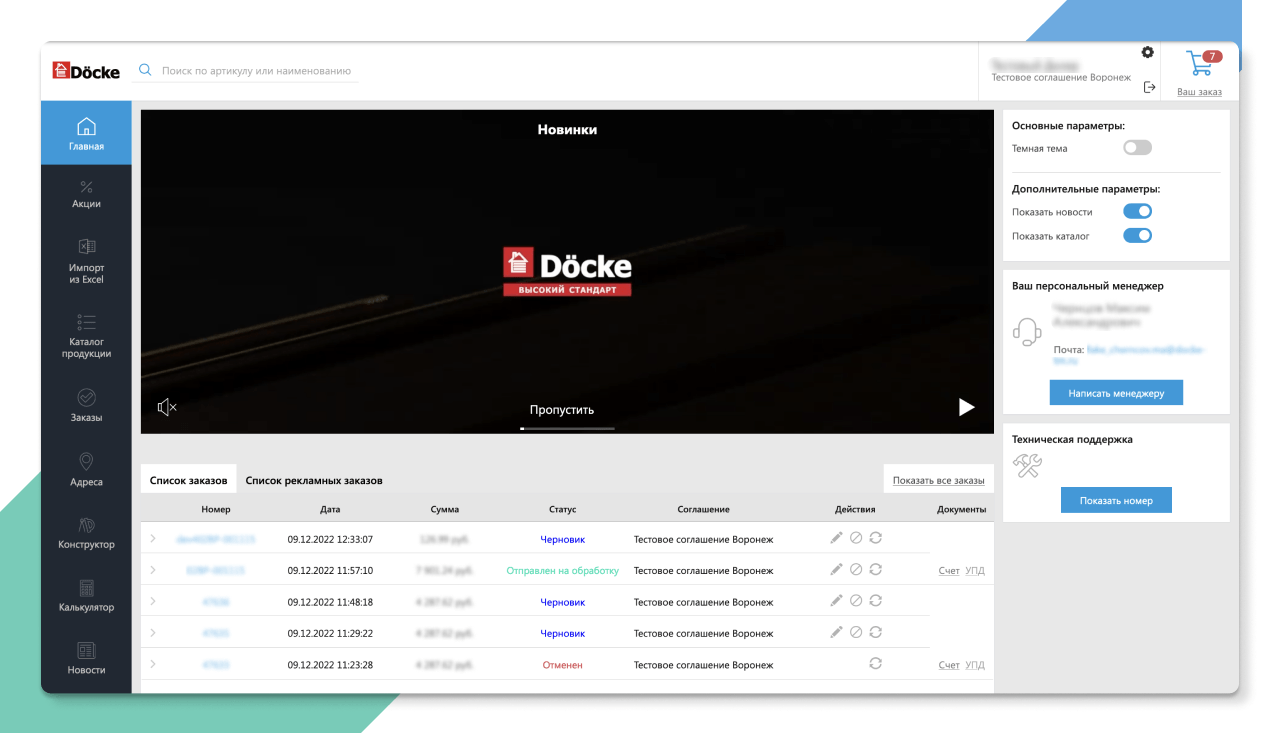Expand the order row dated 09.12.2022 11:23:28
This screenshot has width=1280, height=733.
pos(153,664)
